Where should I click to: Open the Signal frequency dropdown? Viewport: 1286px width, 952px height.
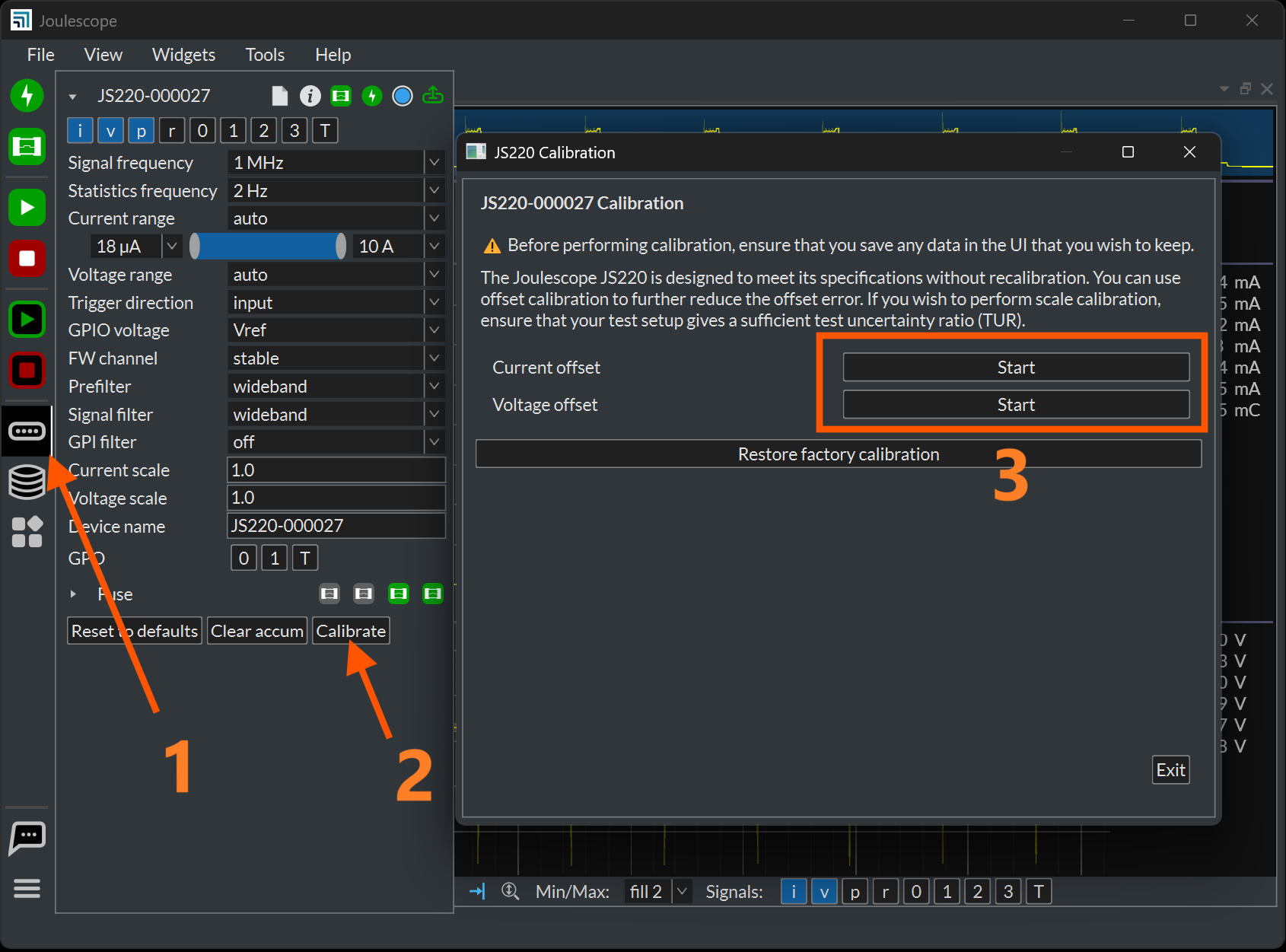336,163
